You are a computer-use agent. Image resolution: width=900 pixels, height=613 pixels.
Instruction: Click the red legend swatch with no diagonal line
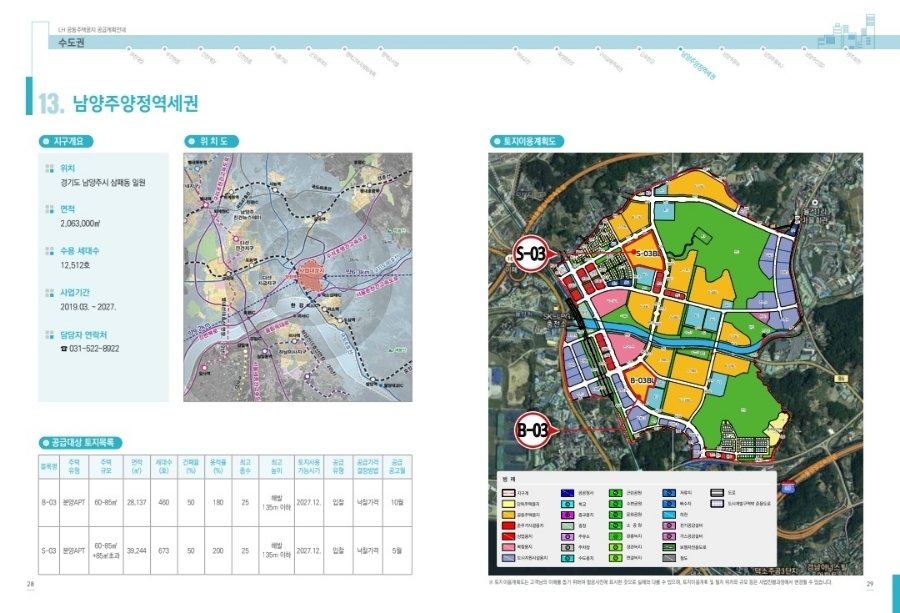508,525
